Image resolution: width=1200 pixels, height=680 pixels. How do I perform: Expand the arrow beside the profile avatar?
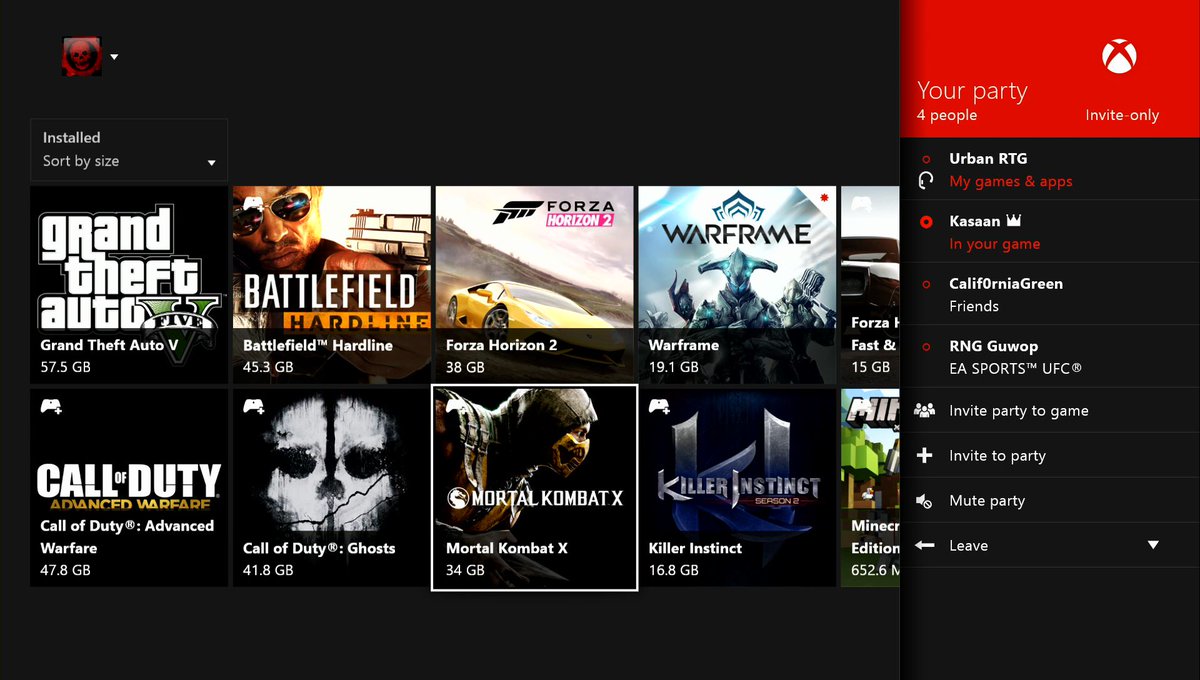[114, 57]
